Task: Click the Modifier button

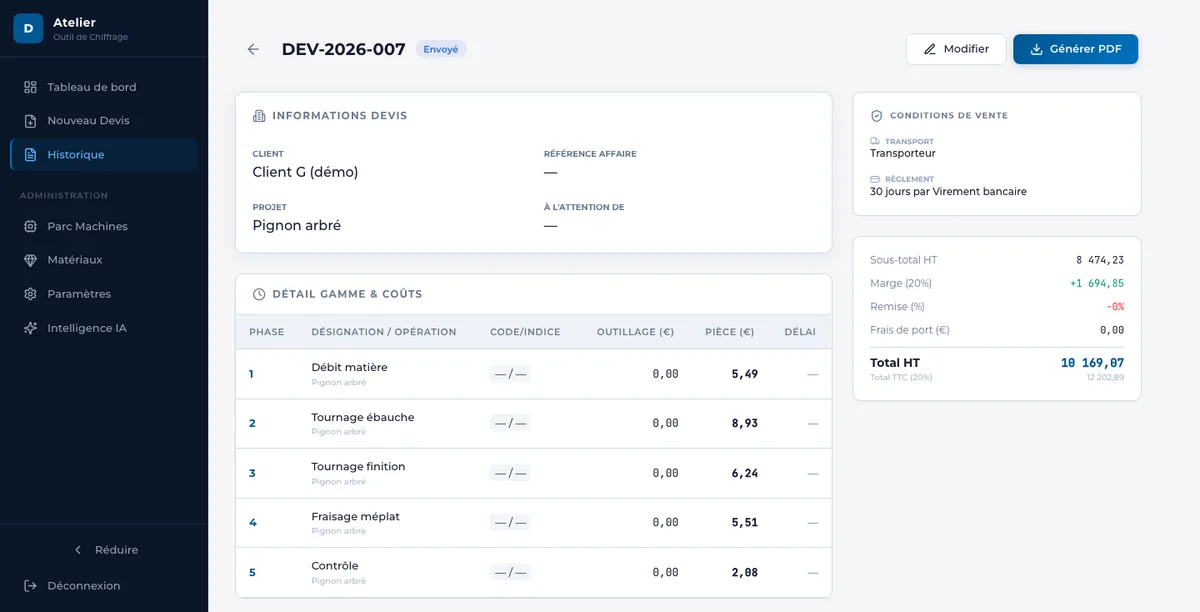Action: coord(956,49)
